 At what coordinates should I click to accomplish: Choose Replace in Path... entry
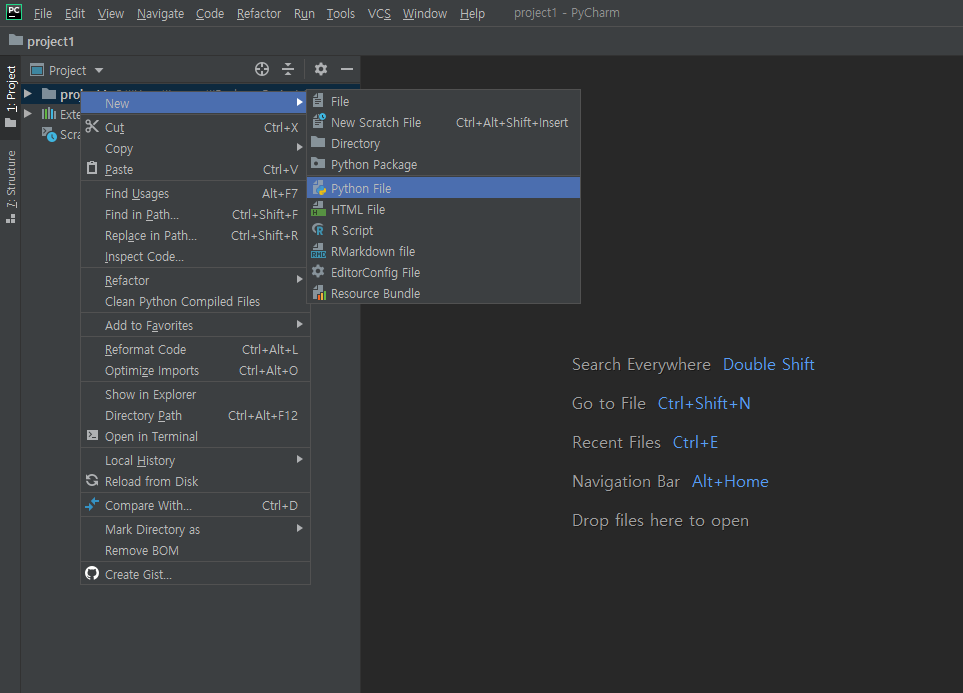point(195,235)
